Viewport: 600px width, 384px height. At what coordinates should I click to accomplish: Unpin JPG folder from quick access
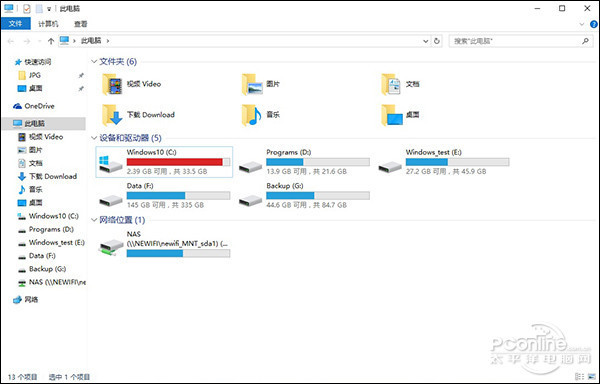click(x=81, y=75)
